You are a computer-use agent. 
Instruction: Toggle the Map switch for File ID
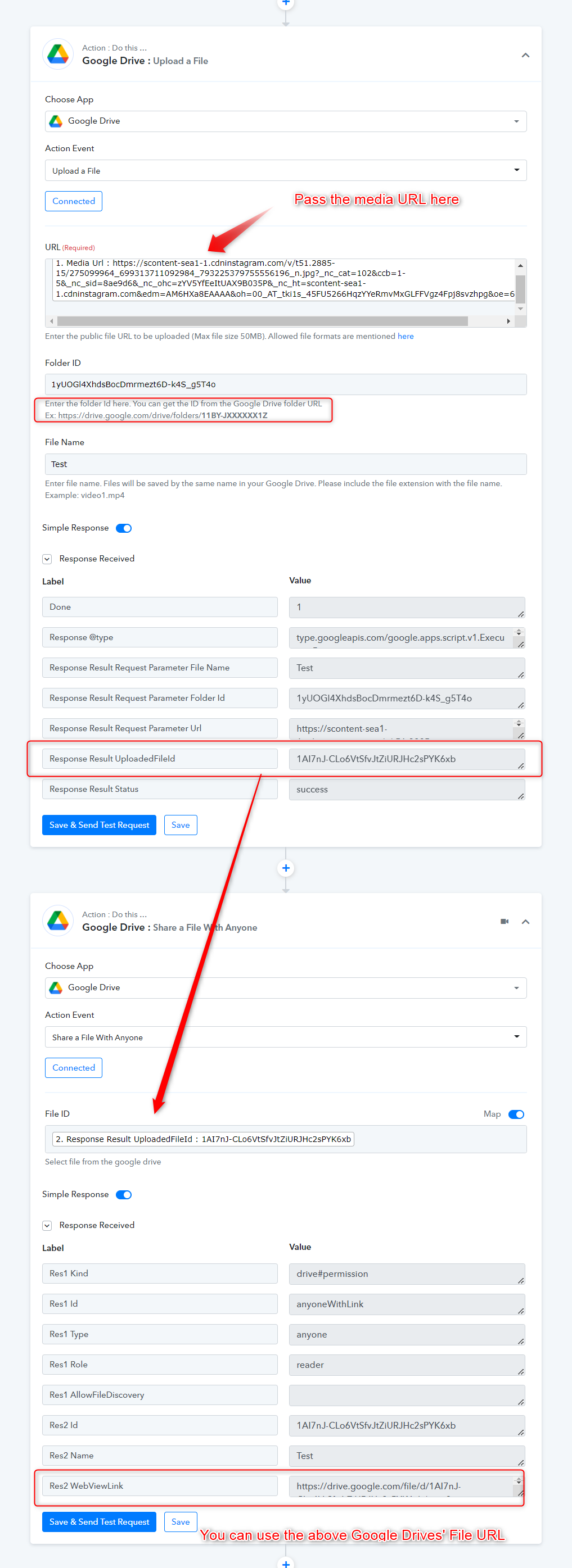point(516,1114)
